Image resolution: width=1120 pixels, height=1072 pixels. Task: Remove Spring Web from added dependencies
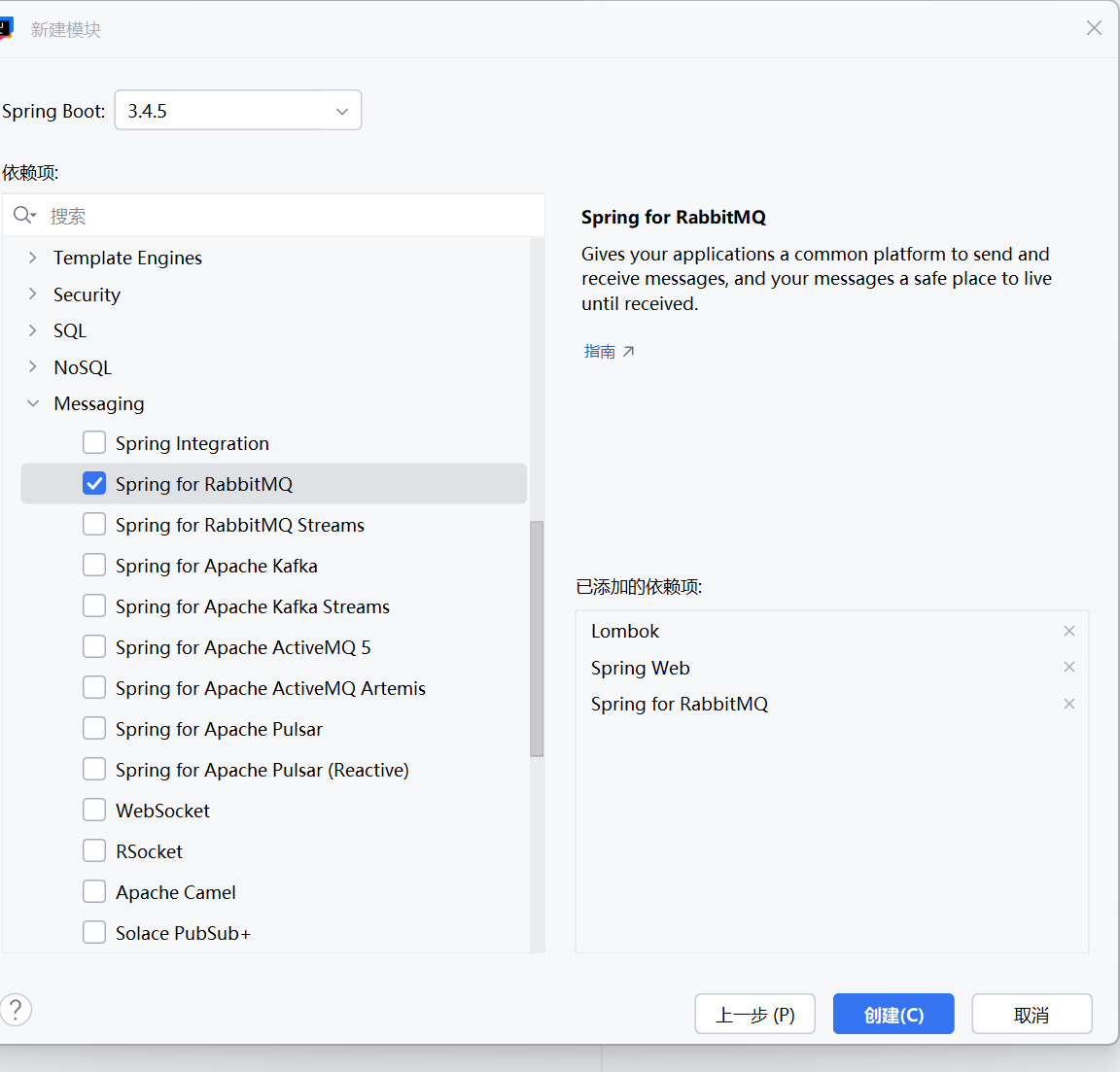click(x=1069, y=667)
